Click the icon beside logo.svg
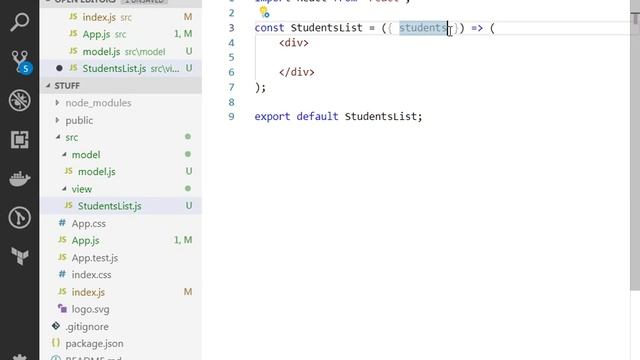 coord(62,309)
